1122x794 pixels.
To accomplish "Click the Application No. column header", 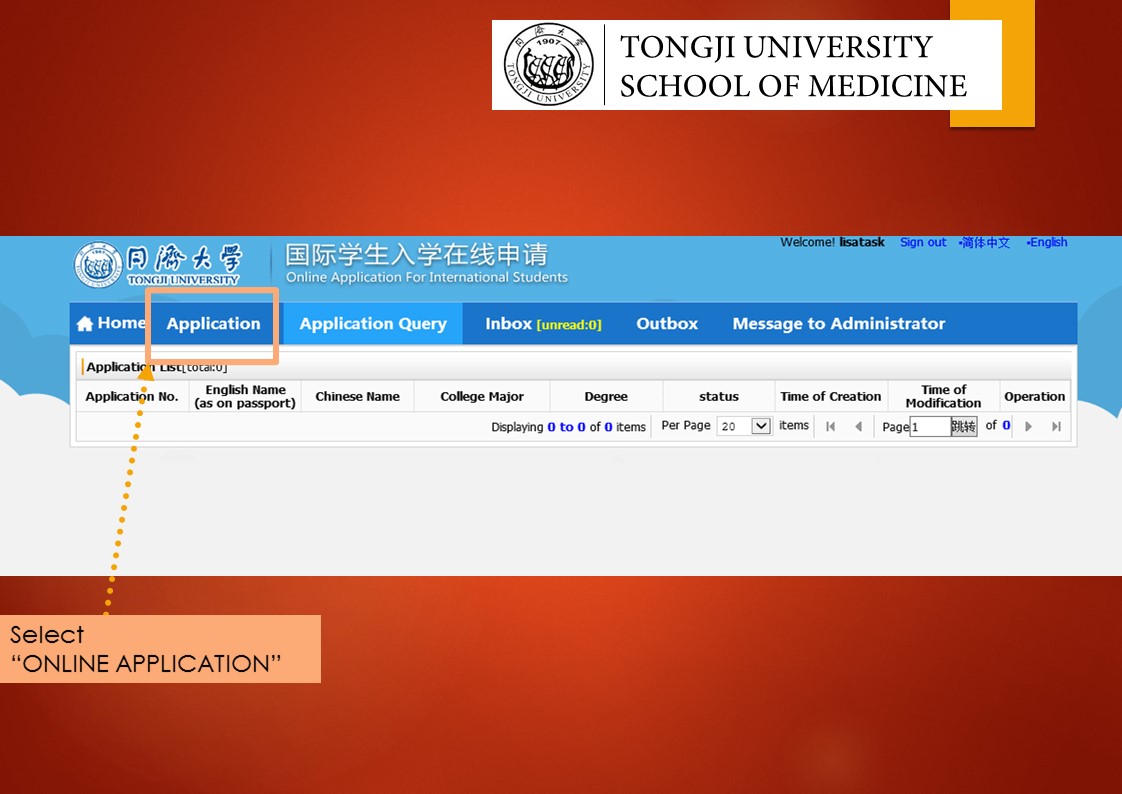I will point(132,396).
